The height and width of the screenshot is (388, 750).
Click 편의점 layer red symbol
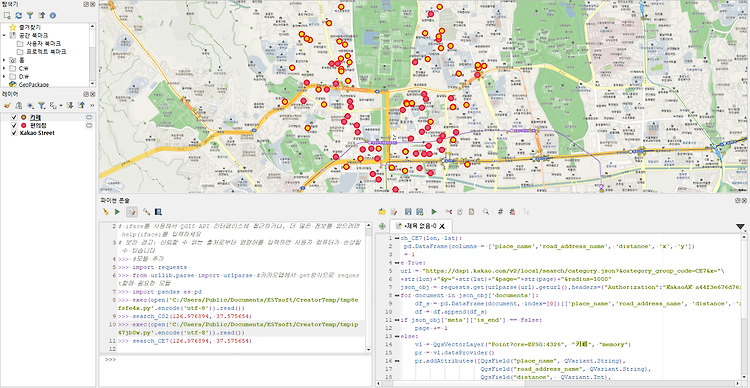pyautogui.click(x=23, y=125)
